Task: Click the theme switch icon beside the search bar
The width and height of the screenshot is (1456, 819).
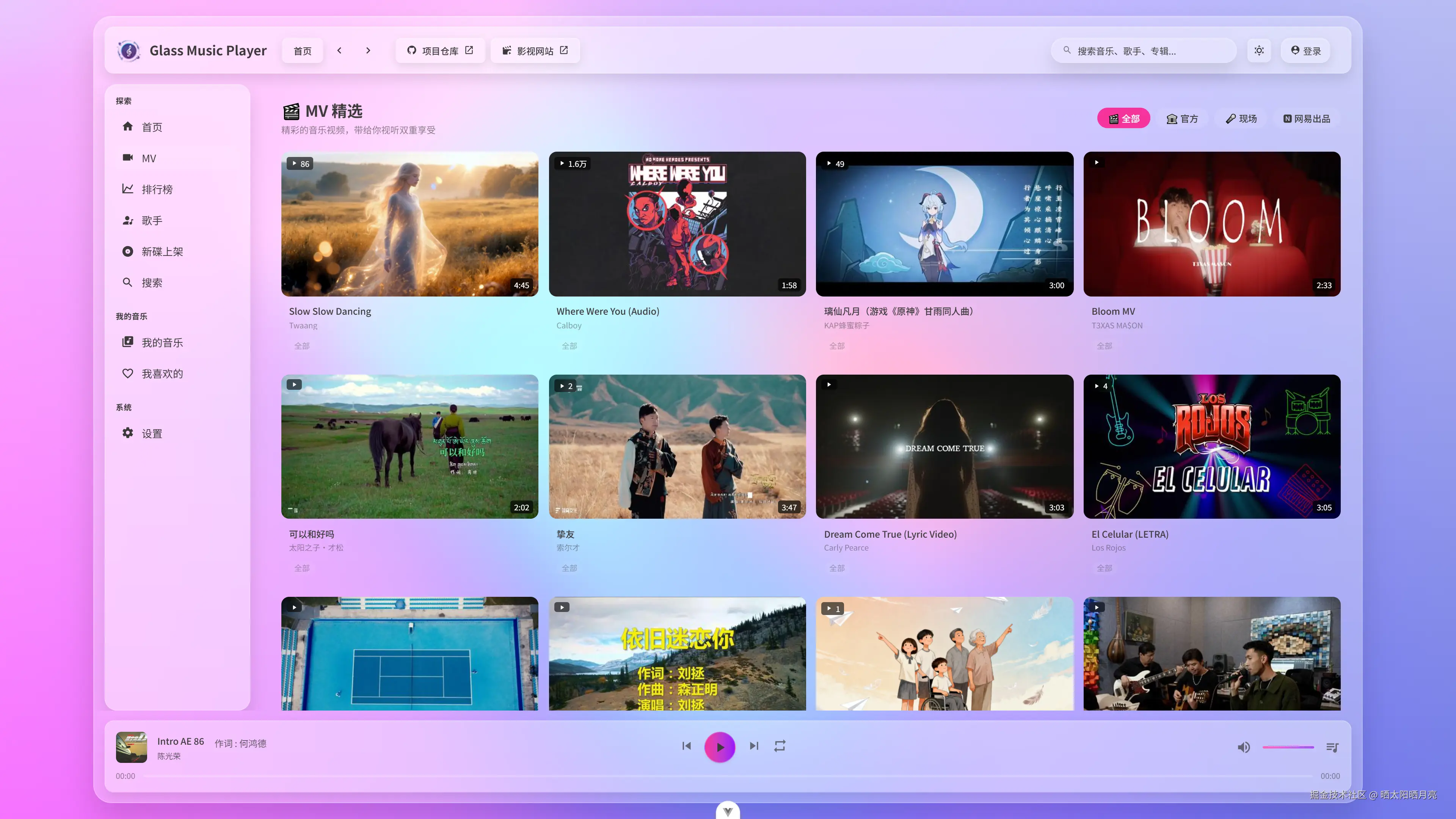Action: (1259, 50)
